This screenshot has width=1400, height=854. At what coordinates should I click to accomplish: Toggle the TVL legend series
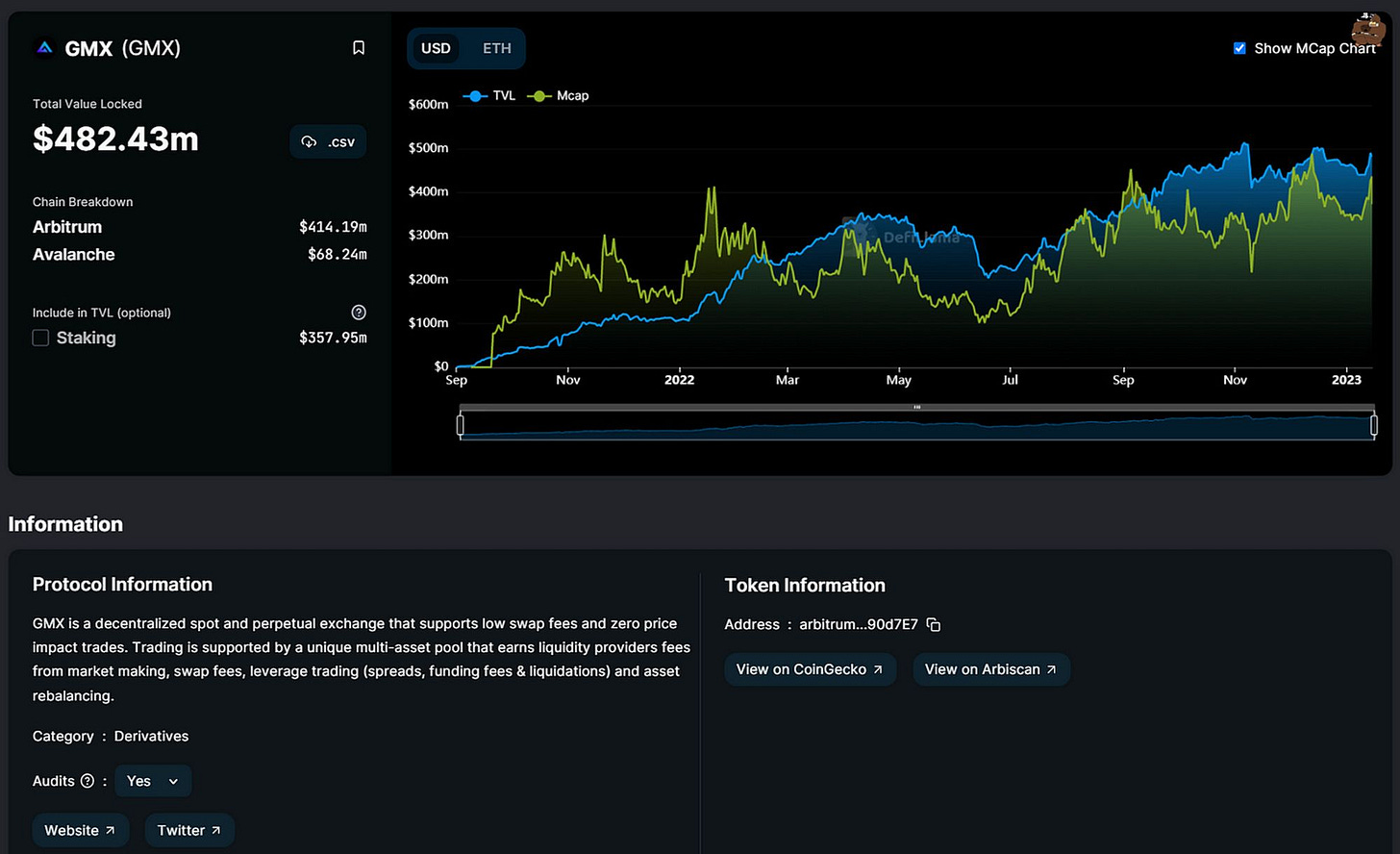(489, 95)
